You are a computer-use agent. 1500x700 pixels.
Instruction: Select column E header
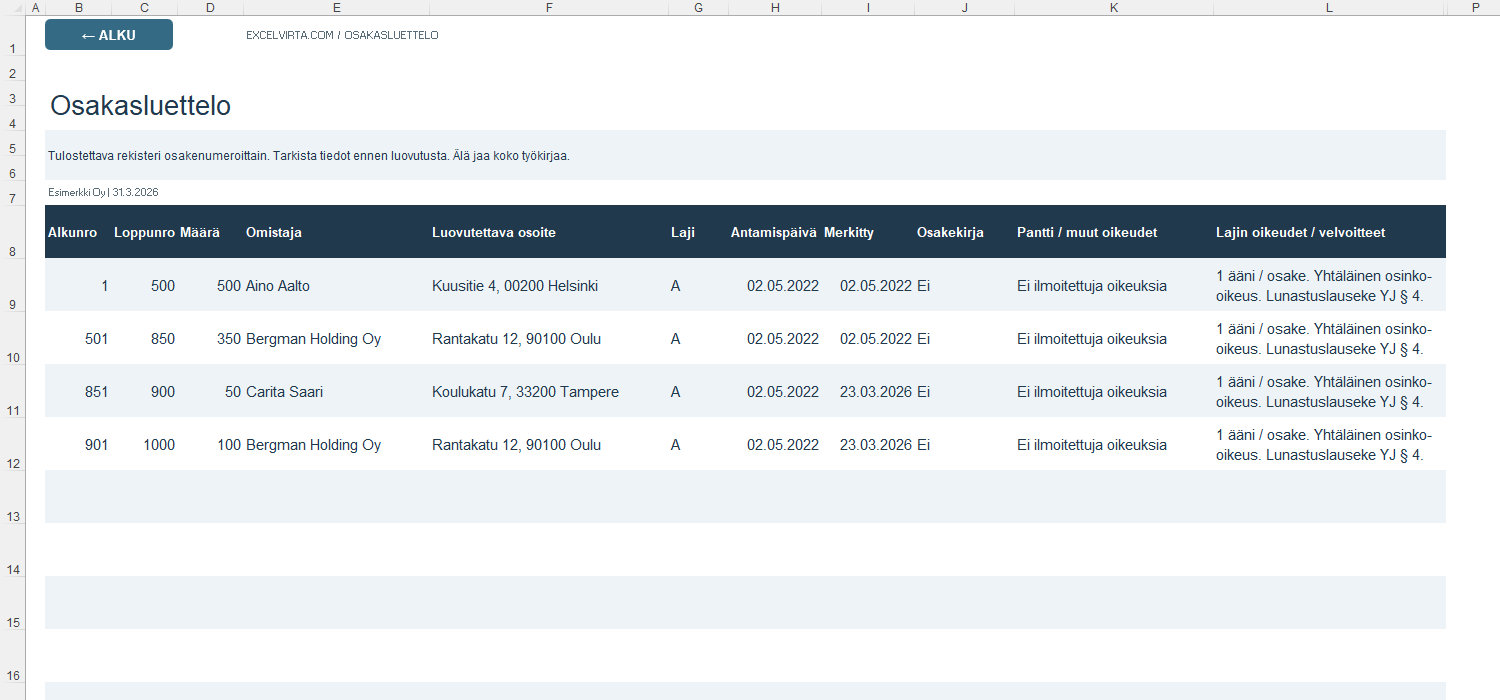tap(336, 8)
